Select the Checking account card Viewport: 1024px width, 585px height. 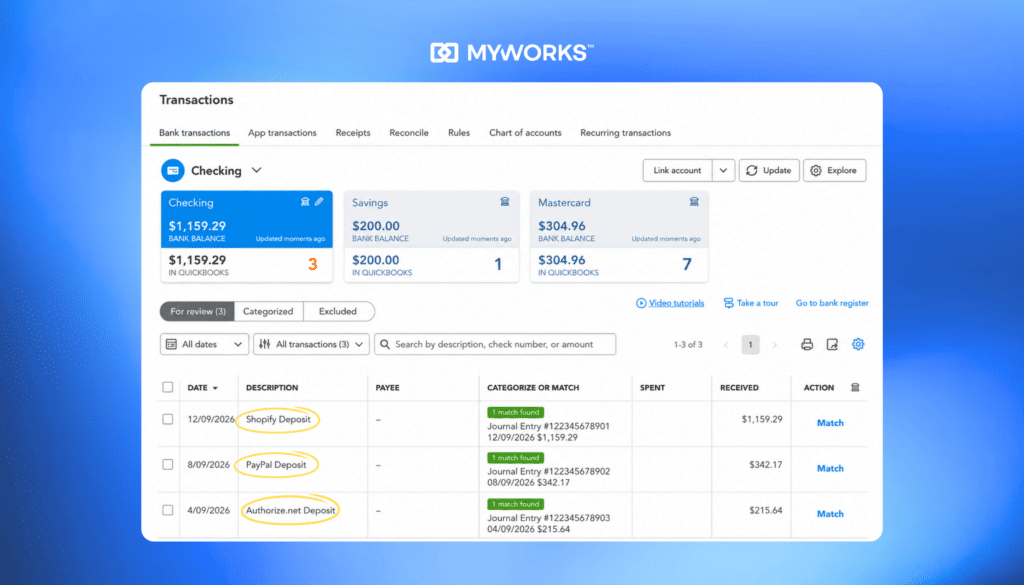247,236
